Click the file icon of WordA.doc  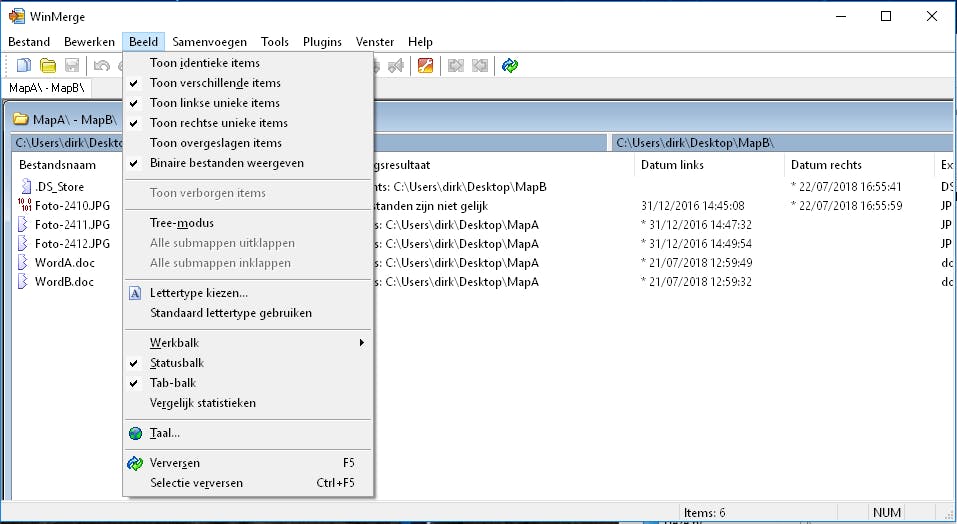(23, 262)
